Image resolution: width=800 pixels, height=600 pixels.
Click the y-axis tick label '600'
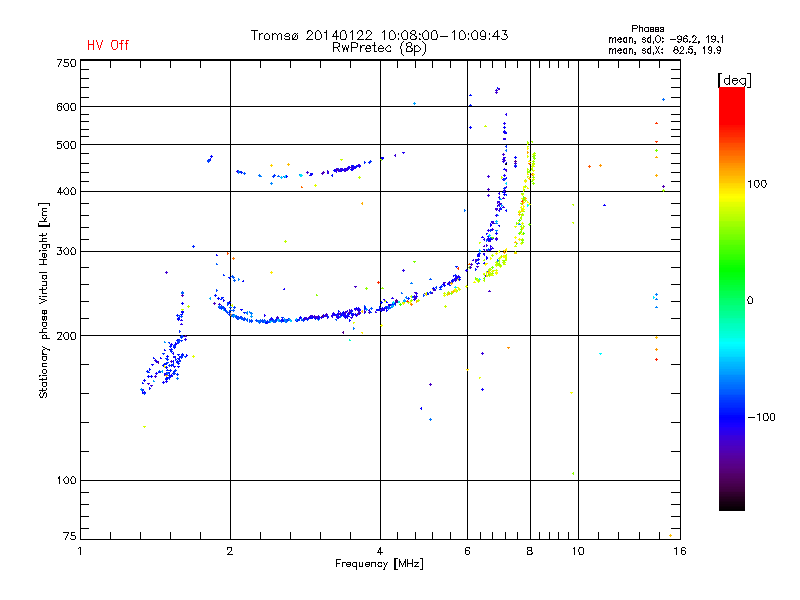point(66,107)
